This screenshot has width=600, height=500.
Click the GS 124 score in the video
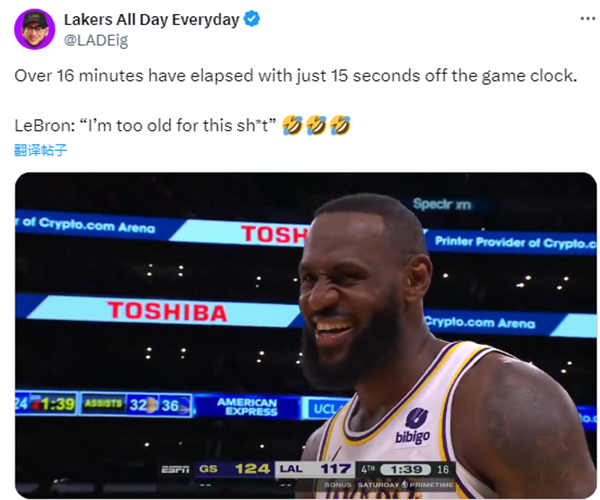[235, 468]
